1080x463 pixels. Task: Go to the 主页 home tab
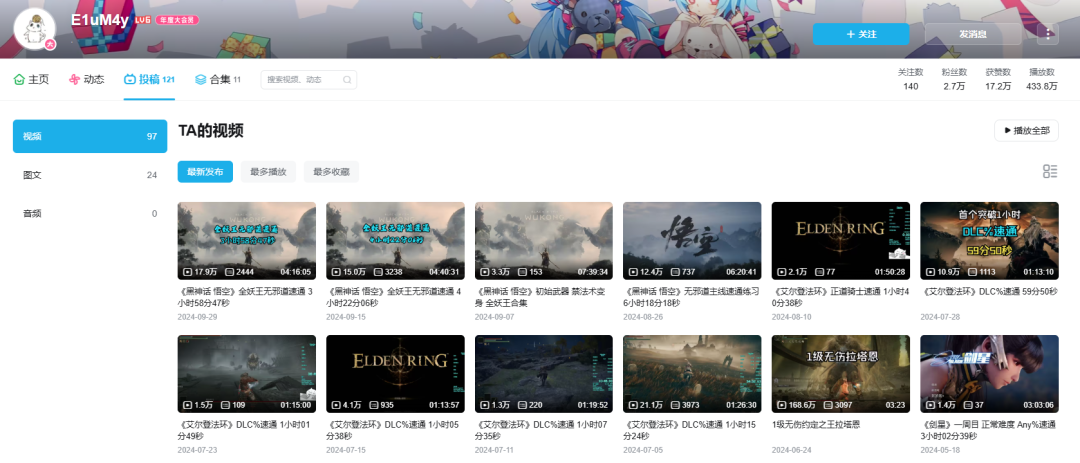pos(32,79)
